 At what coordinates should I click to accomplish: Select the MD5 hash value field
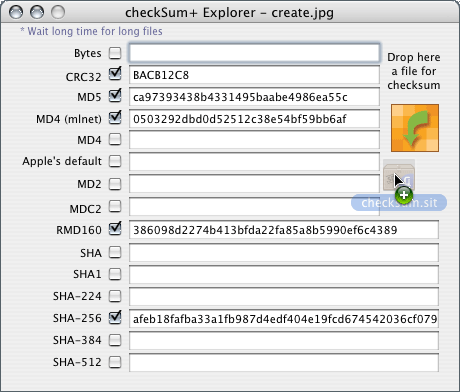pos(254,97)
